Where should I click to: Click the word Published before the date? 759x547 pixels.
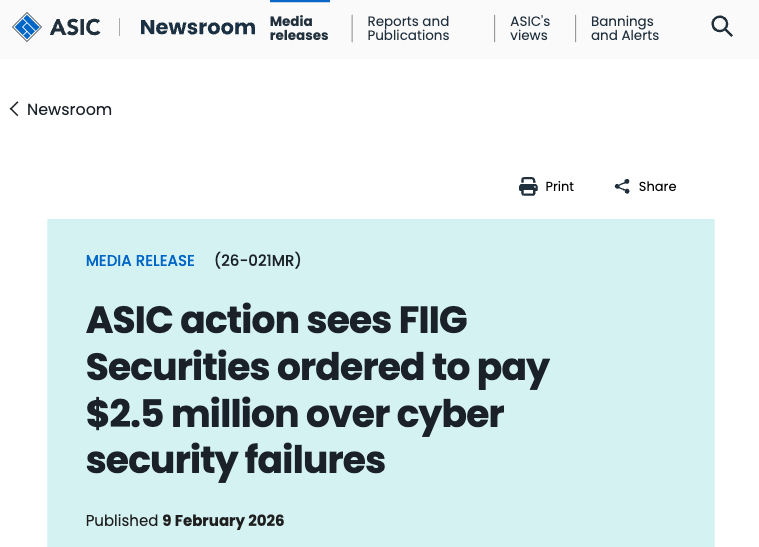(x=121, y=520)
